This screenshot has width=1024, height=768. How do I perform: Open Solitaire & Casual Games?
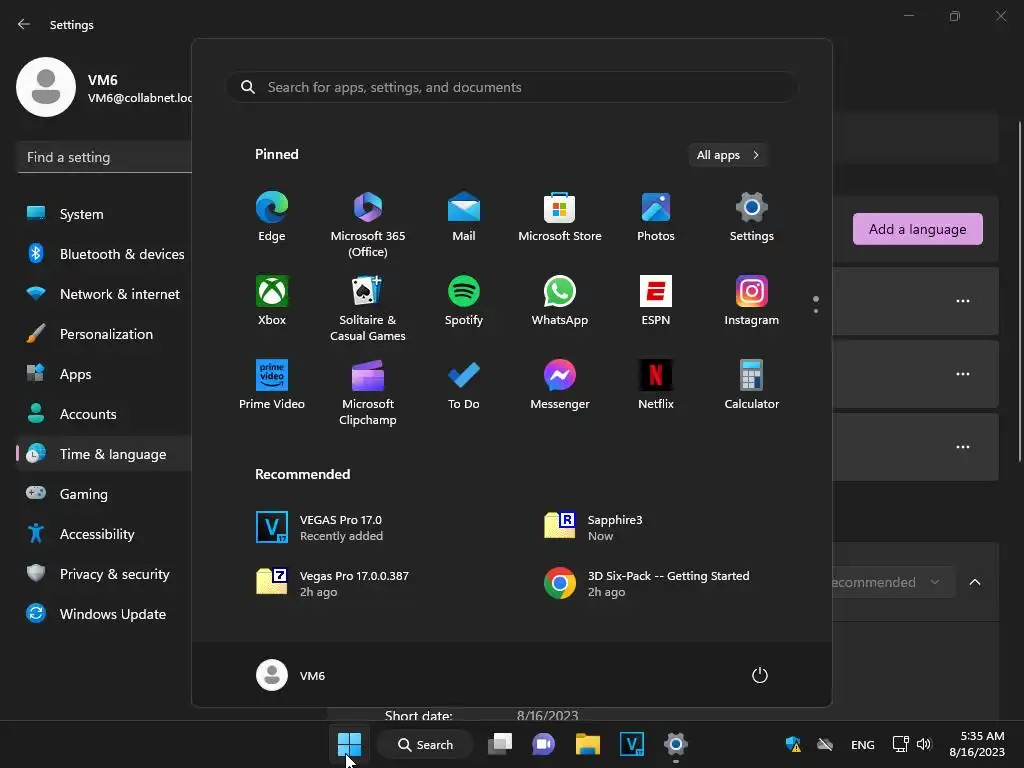tap(368, 308)
